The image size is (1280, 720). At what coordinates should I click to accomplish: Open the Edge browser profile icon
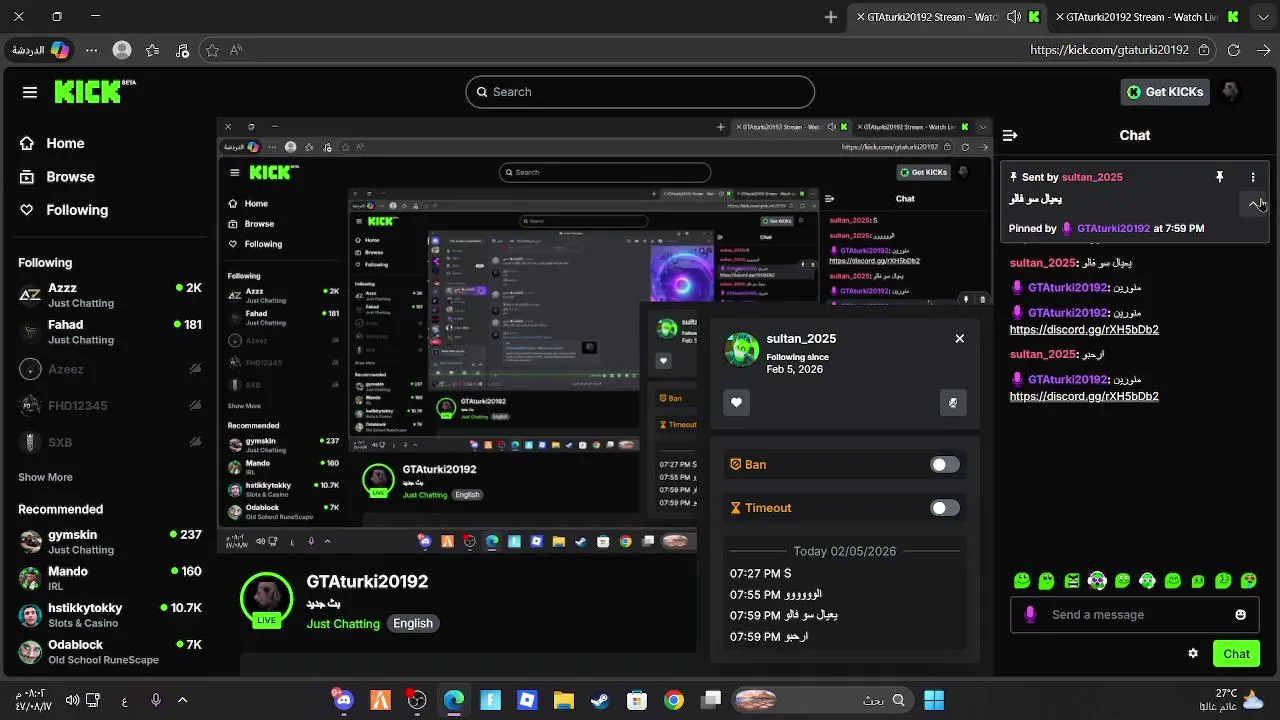[122, 50]
